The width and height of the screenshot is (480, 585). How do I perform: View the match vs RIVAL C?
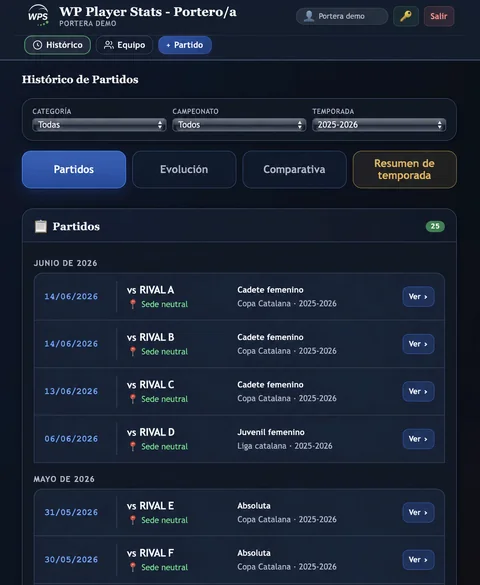tap(418, 391)
